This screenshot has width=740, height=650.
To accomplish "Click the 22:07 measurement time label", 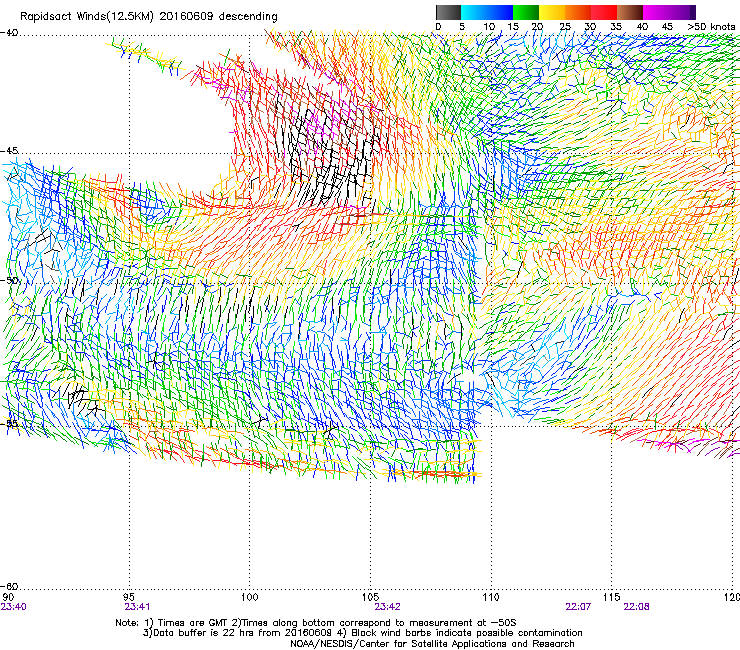I will tap(578, 607).
